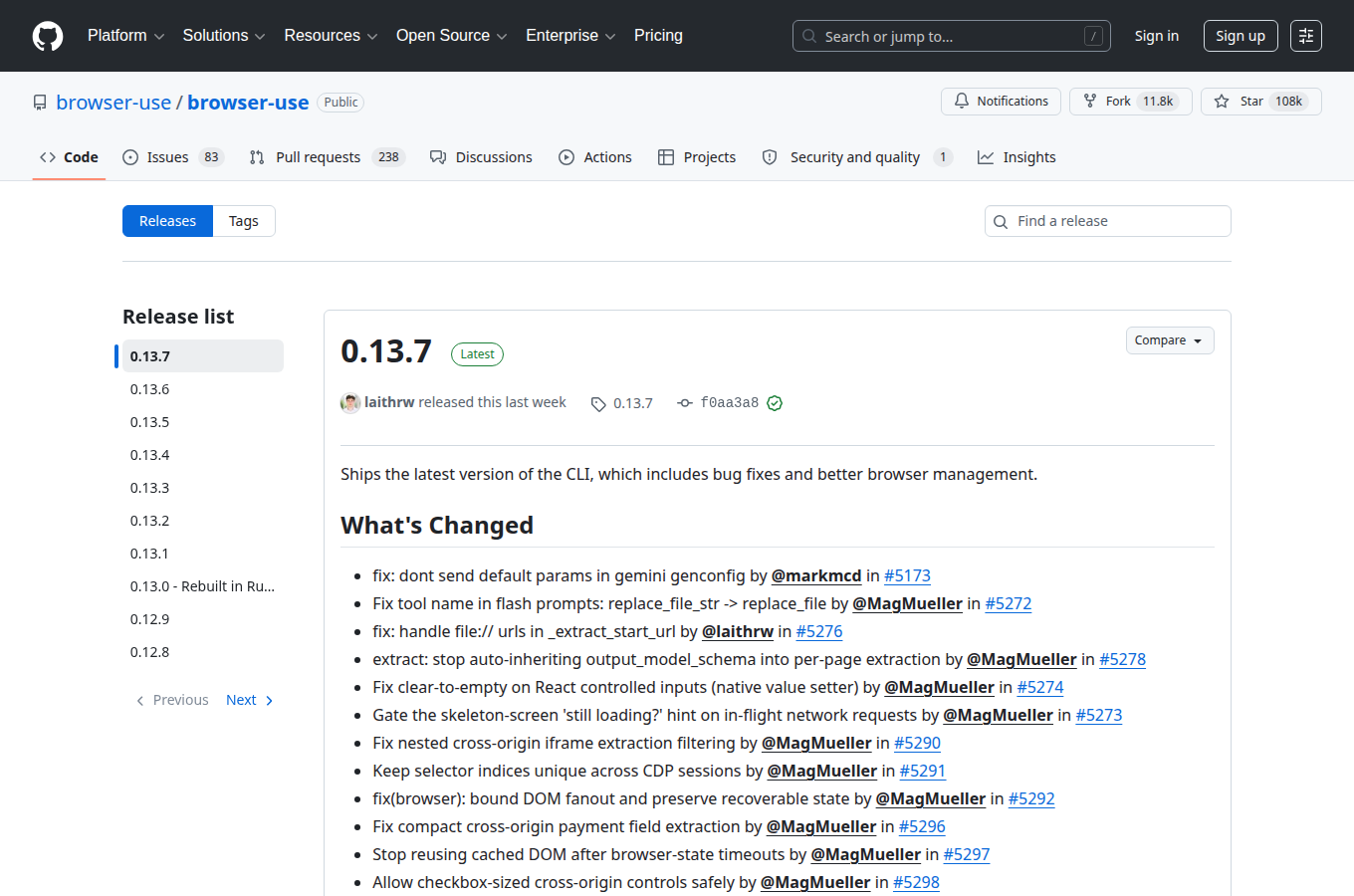This screenshot has height=896, width=1354.
Task: Click the repository book icon
Action: (x=40, y=103)
